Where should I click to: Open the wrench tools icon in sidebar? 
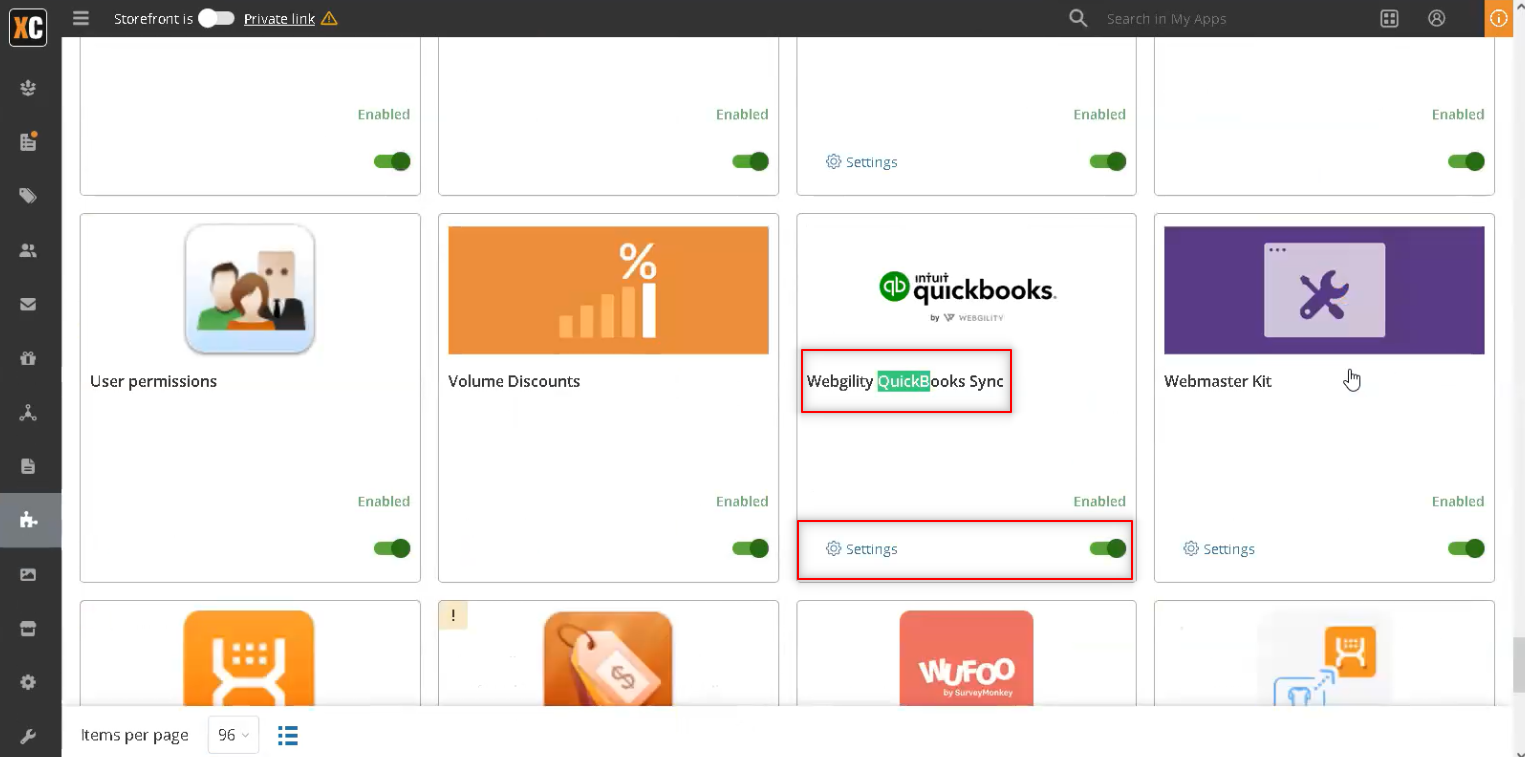pyautogui.click(x=28, y=737)
